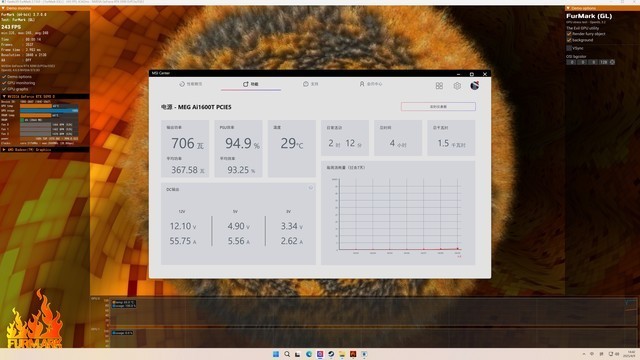Open the third MSI Center tab

point(311,84)
